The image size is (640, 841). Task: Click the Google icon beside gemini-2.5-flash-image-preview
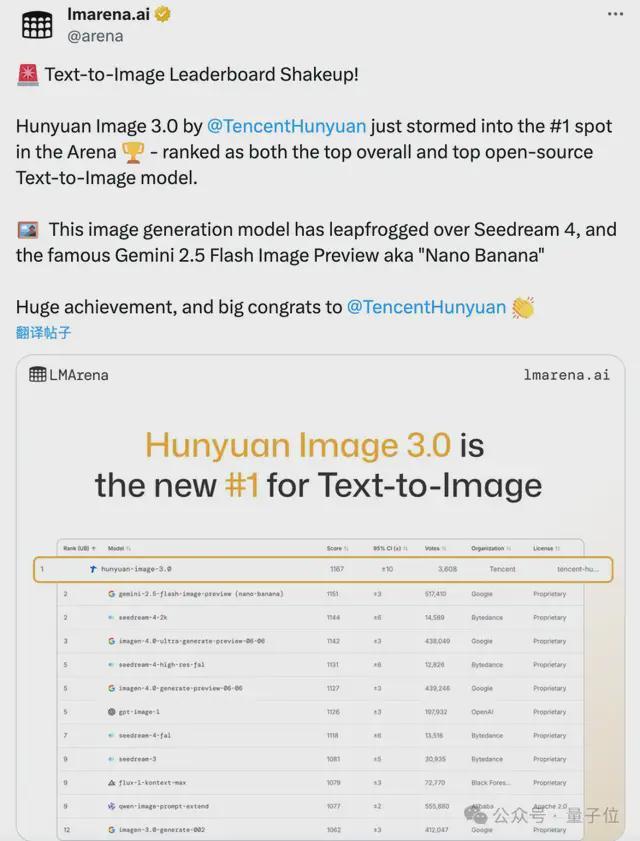pyautogui.click(x=112, y=594)
